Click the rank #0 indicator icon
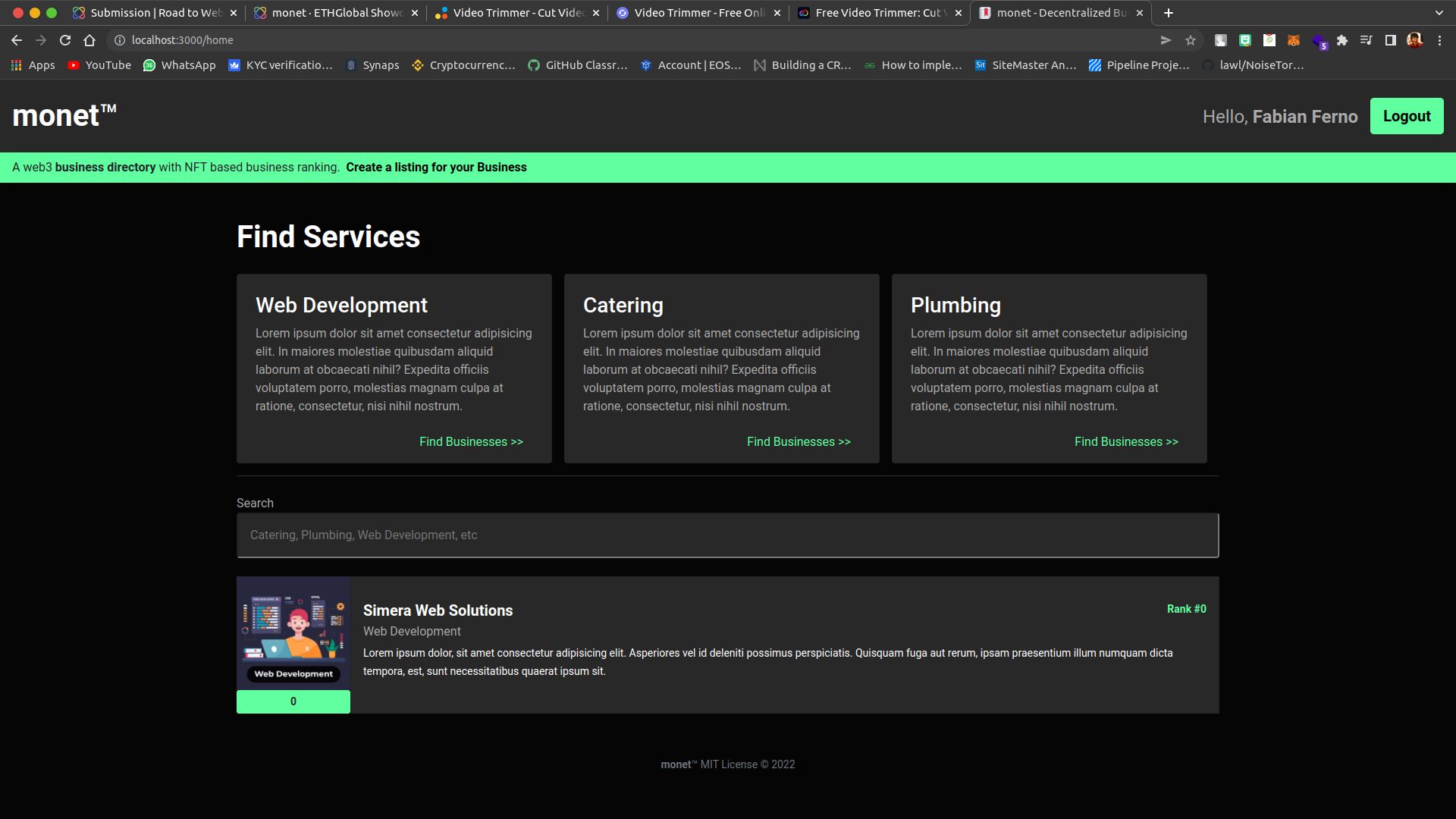 coord(1186,609)
